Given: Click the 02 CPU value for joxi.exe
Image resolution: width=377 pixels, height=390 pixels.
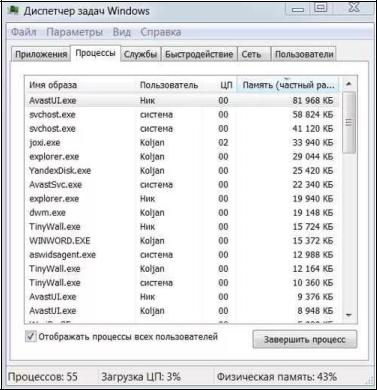Looking at the screenshot, I should 223,143.
